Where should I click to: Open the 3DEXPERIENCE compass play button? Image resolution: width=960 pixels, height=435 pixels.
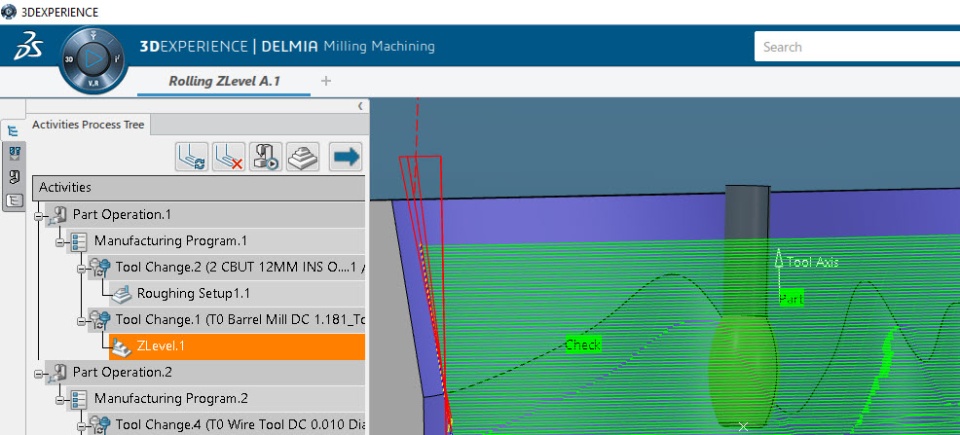point(94,59)
